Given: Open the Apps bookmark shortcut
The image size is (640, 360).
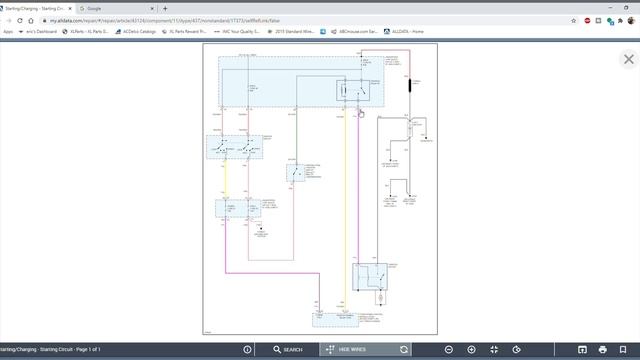Looking at the screenshot, I should click(x=8, y=31).
